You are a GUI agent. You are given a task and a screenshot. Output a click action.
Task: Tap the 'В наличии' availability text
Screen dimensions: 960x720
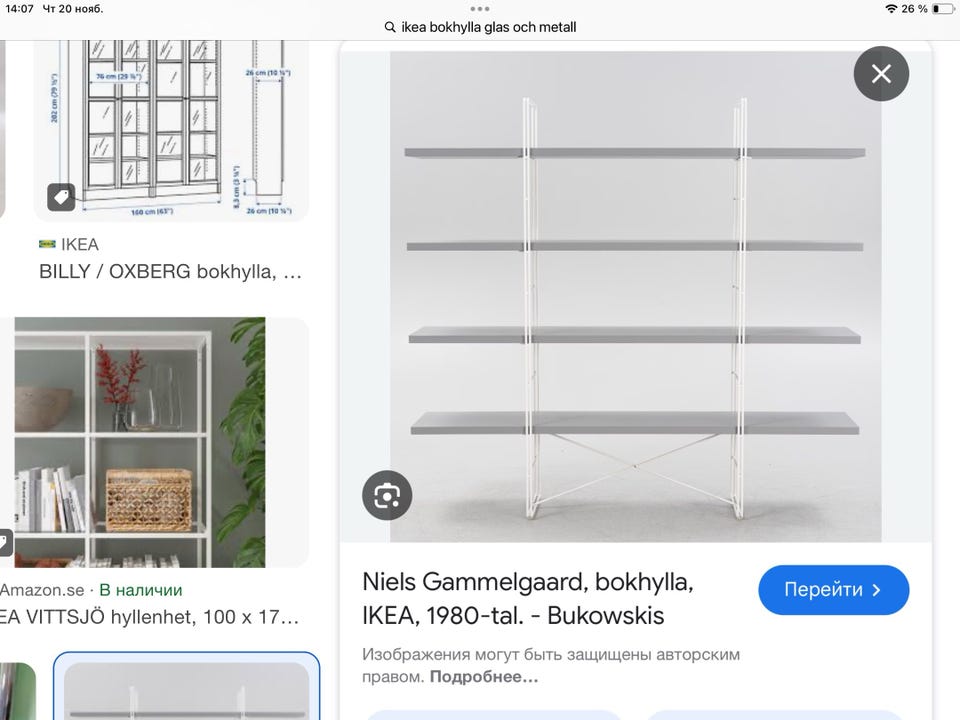point(141,590)
